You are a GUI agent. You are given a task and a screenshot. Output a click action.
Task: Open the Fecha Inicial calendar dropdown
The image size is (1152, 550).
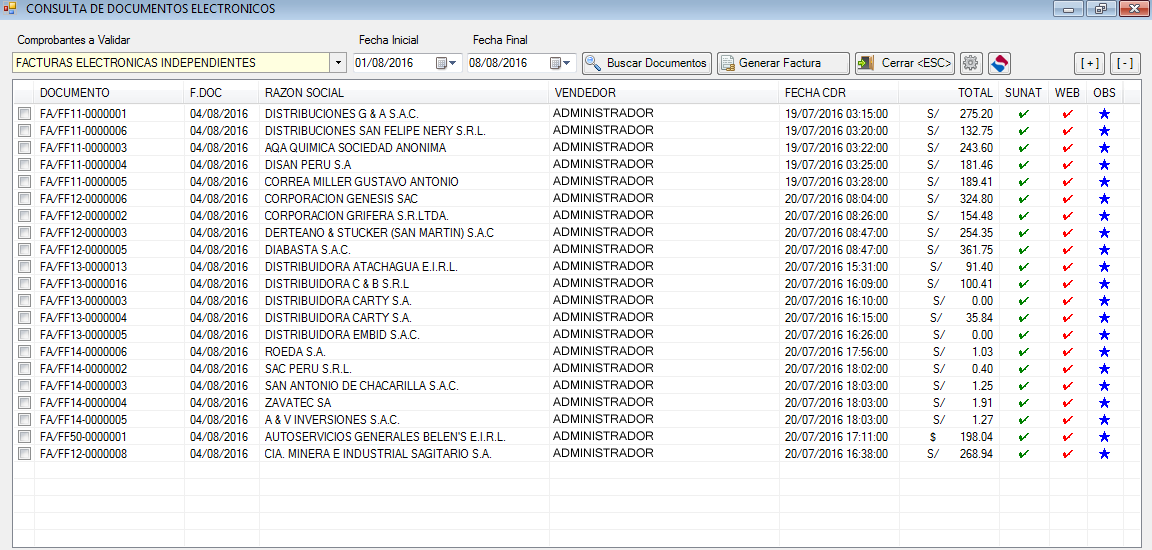[x=447, y=63]
